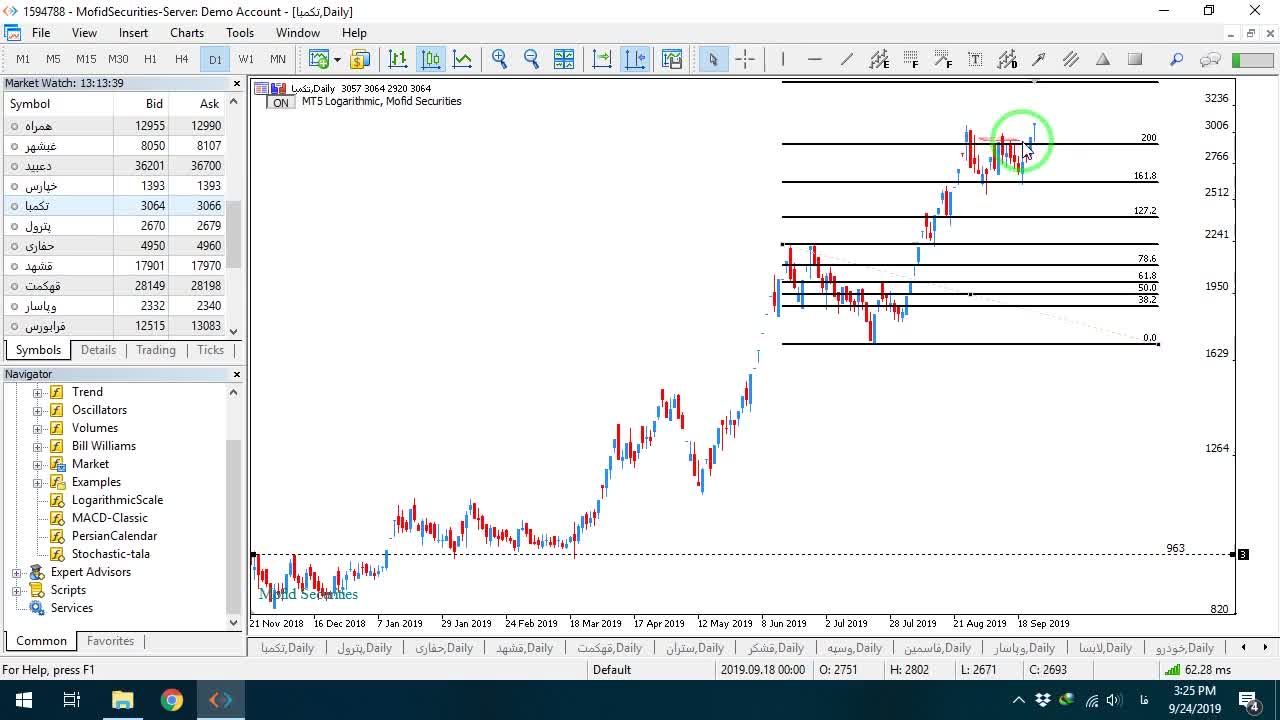This screenshot has width=1280, height=720.
Task: Open the File menu
Action: click(41, 33)
